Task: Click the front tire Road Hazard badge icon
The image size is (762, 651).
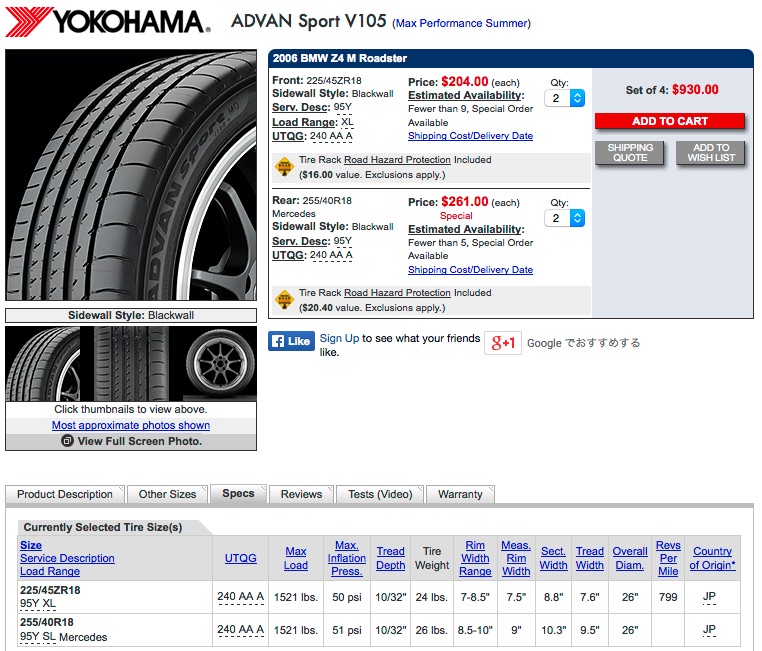Action: pyautogui.click(x=284, y=167)
